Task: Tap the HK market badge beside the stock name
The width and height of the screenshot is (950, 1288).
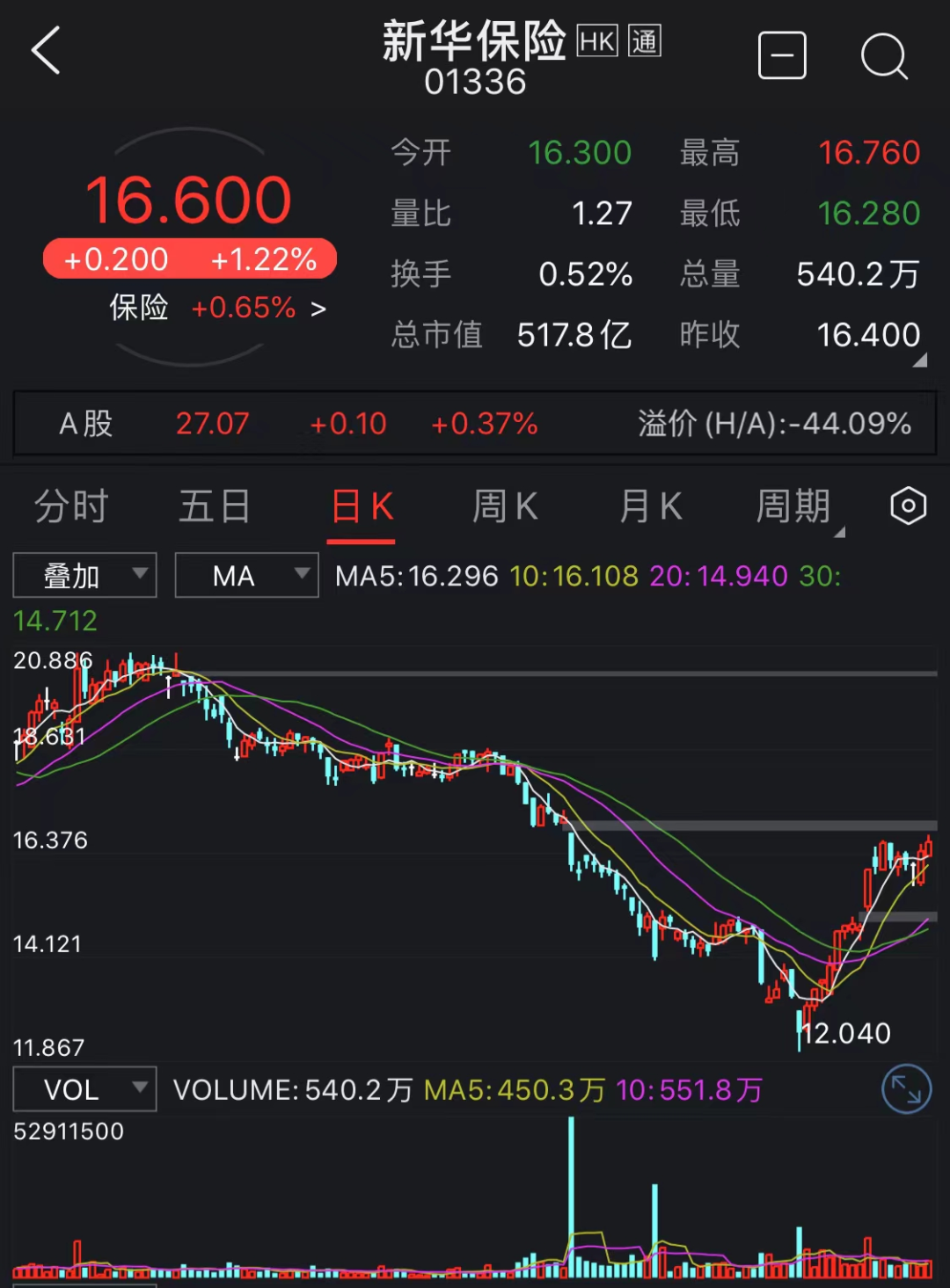Action: tap(597, 42)
